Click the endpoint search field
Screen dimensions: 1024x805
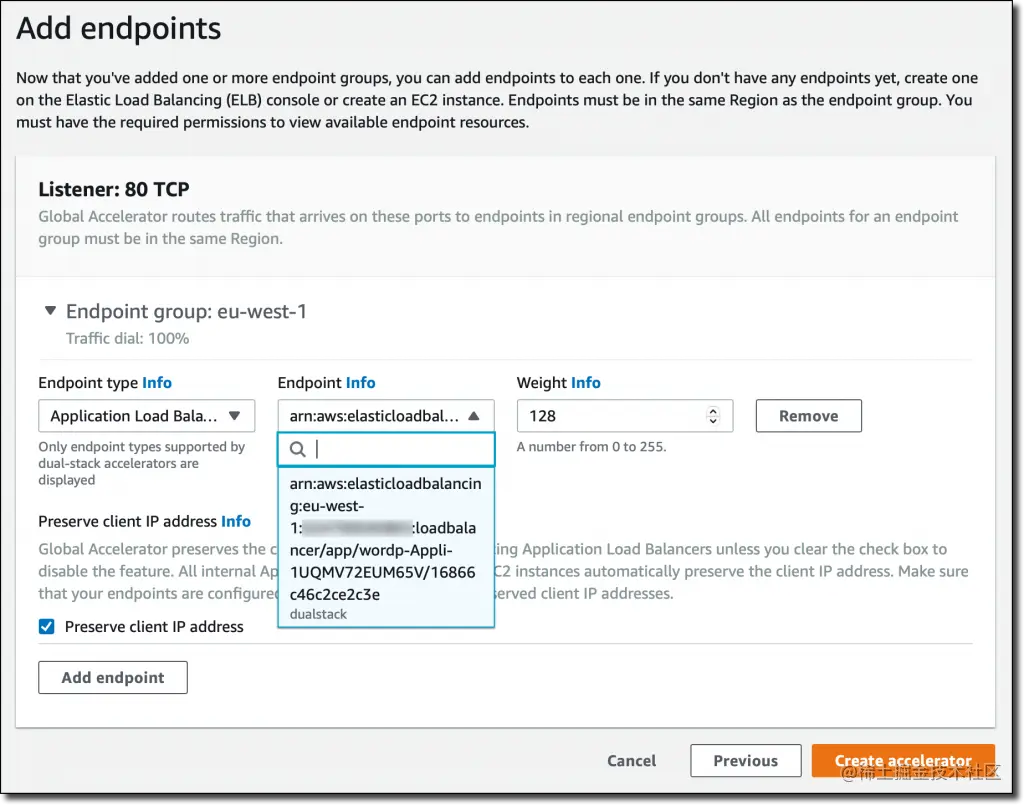pos(385,449)
